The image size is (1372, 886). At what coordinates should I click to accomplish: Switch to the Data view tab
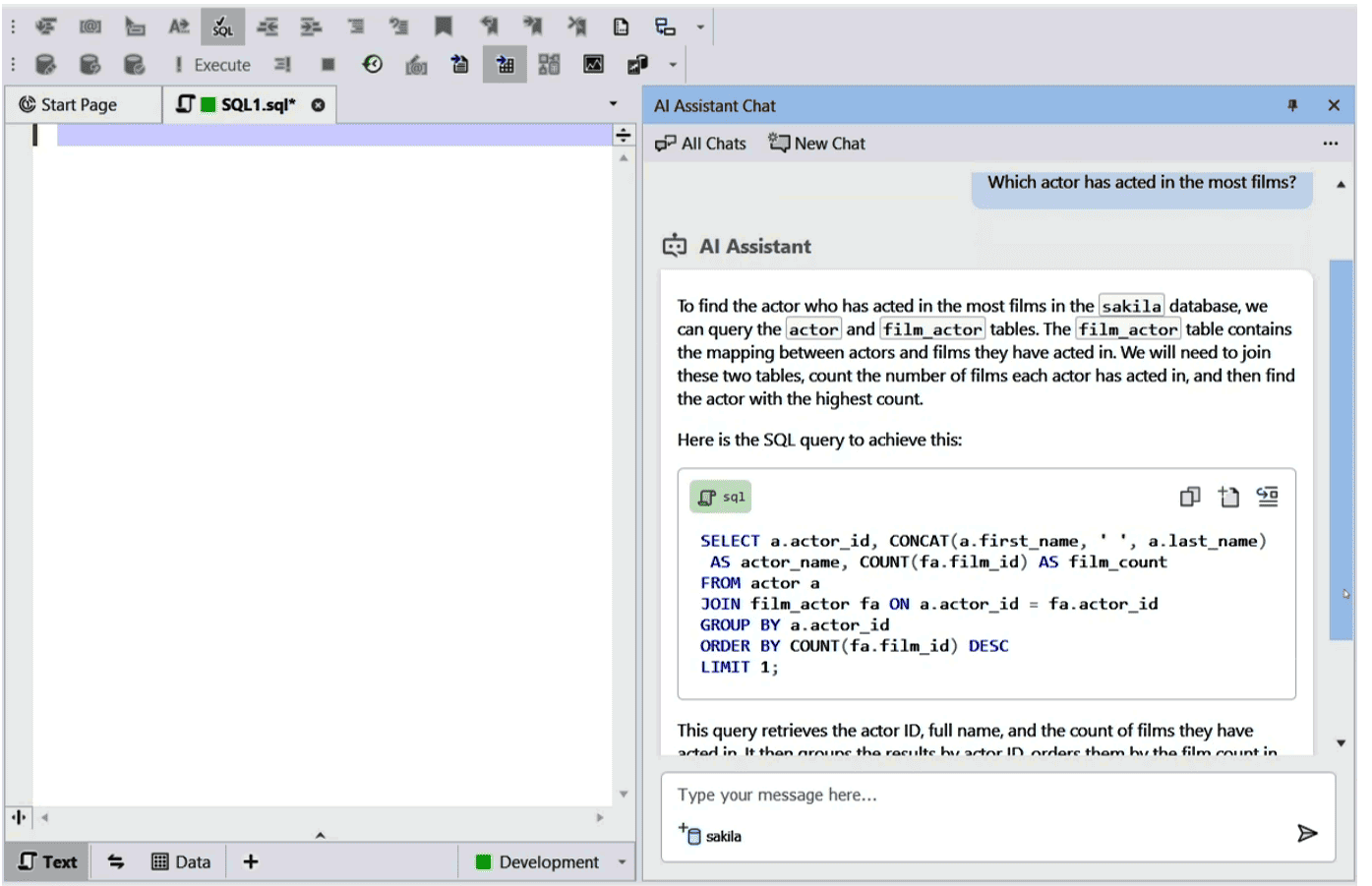click(182, 862)
